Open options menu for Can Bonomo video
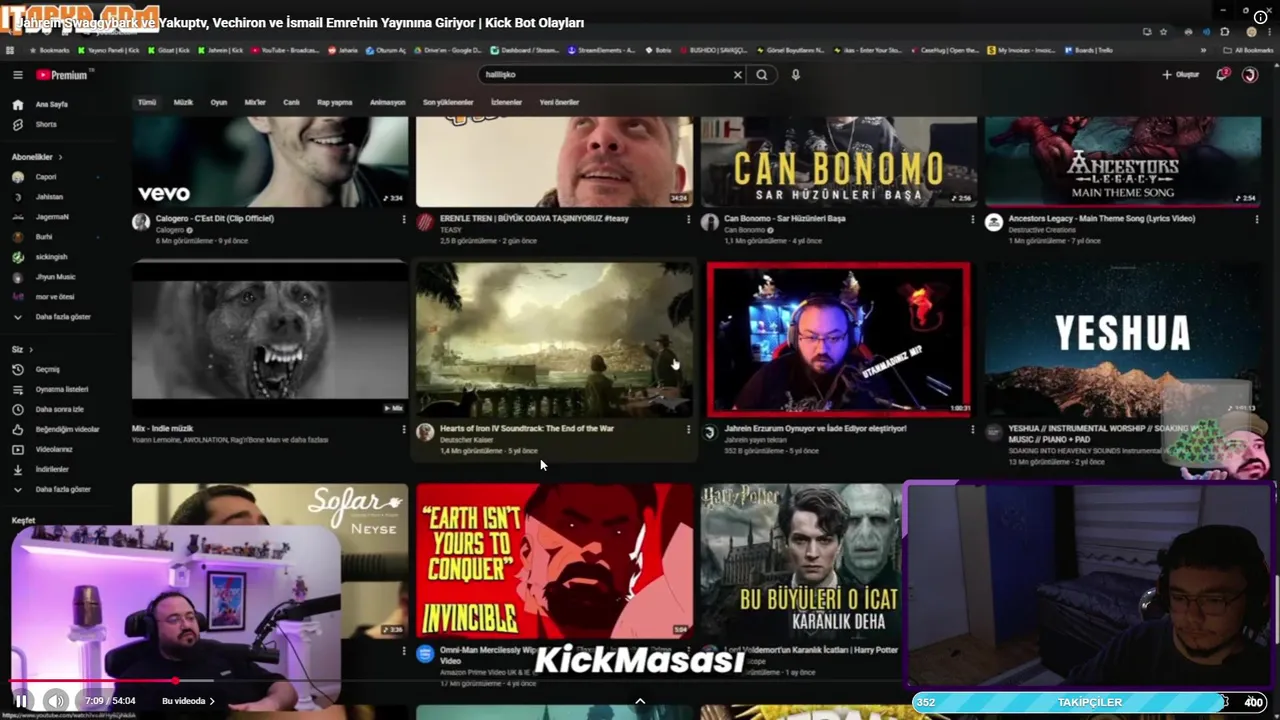 [x=972, y=219]
